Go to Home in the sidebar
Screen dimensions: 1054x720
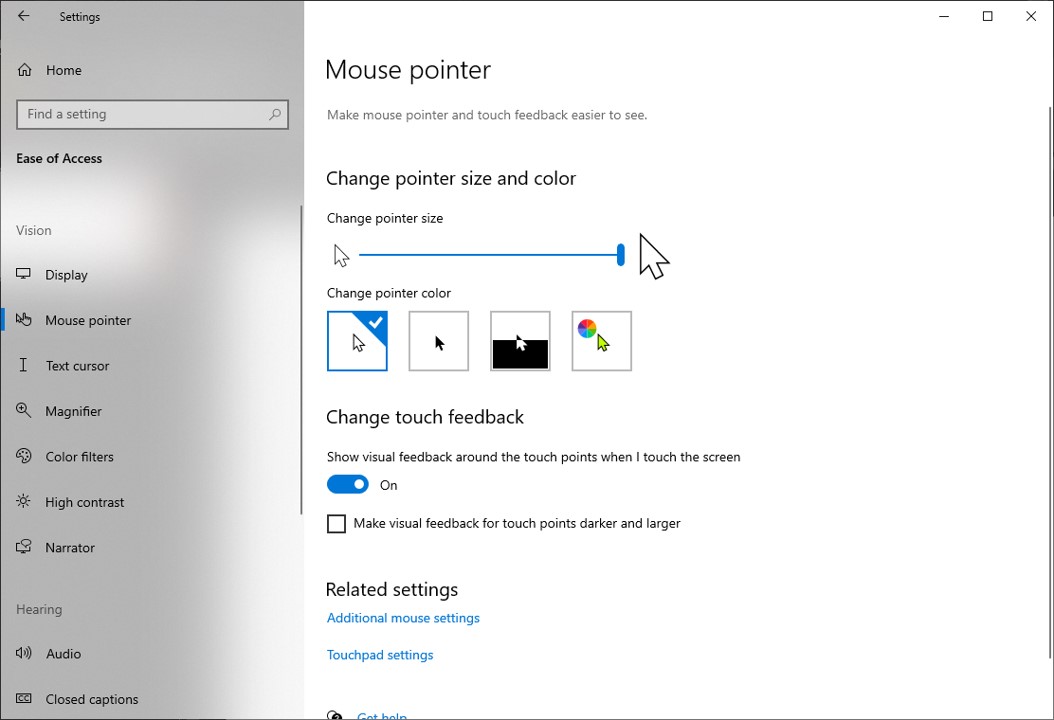(63, 70)
